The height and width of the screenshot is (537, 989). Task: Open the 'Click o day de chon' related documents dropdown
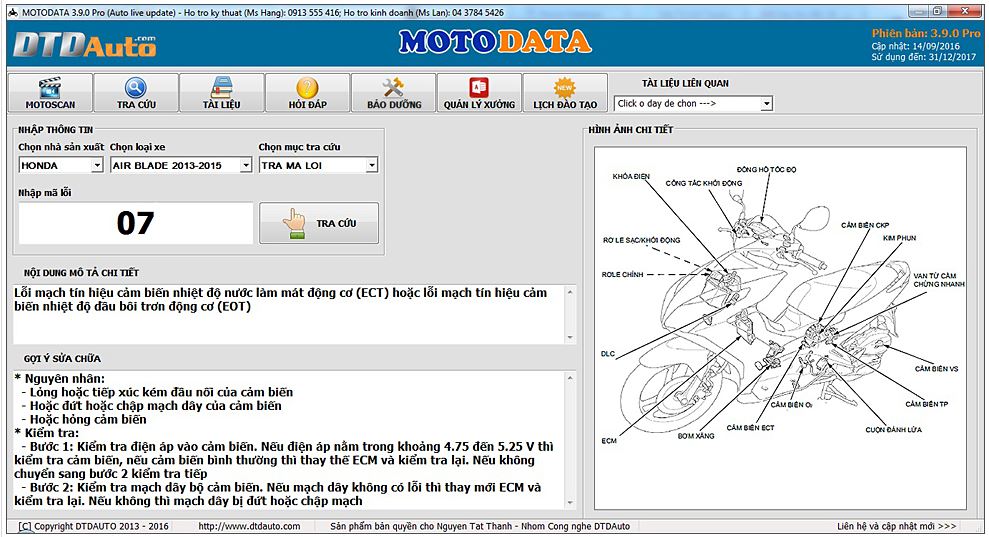766,103
